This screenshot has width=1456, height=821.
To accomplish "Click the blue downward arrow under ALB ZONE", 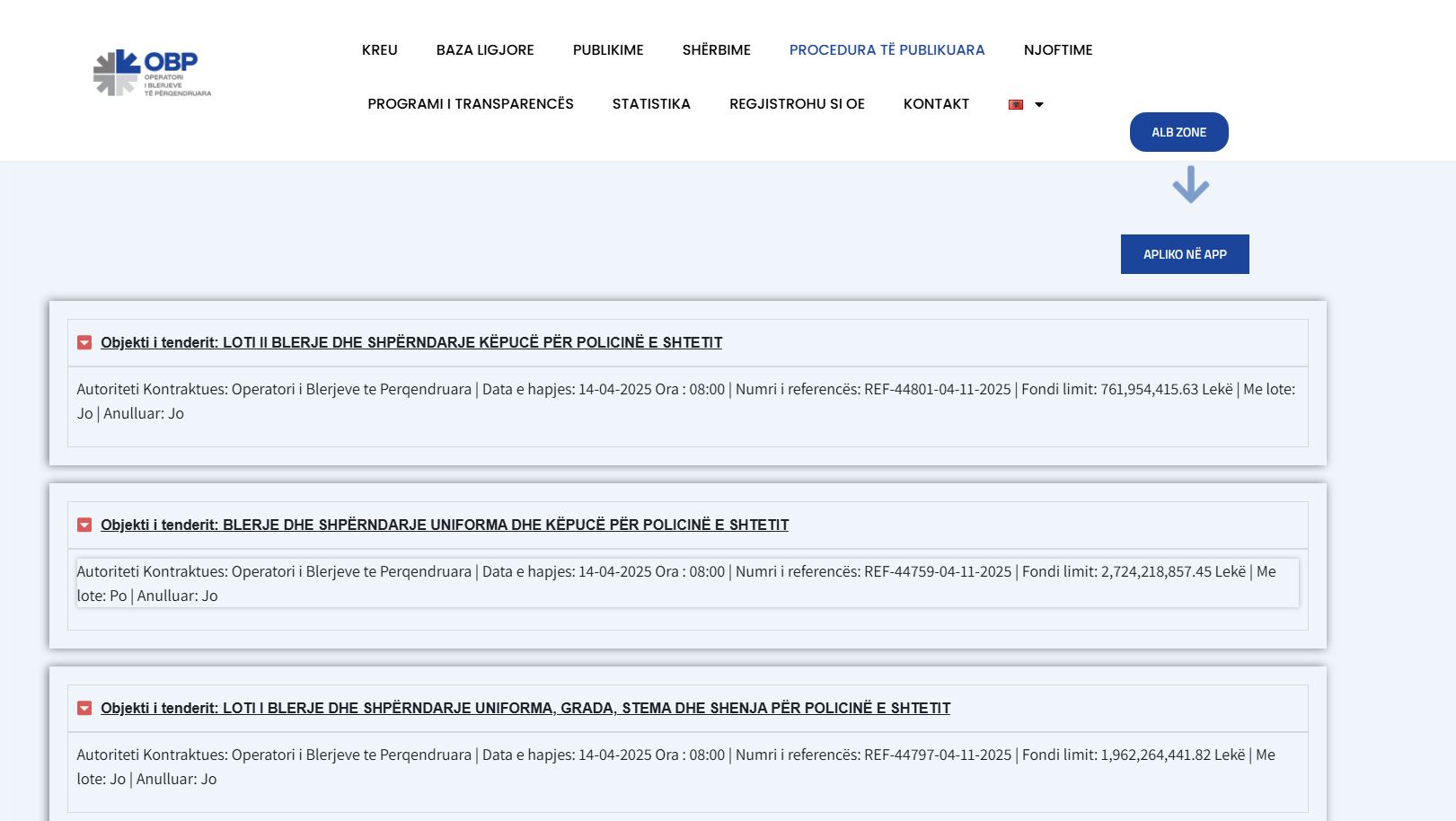I will pos(1190,185).
